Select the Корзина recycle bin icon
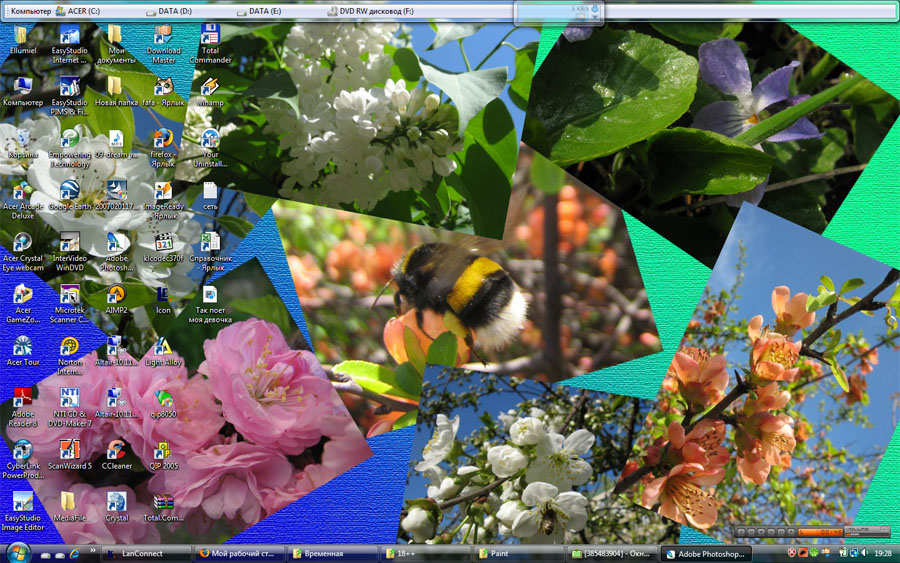This screenshot has height=563, width=900. click(22, 138)
